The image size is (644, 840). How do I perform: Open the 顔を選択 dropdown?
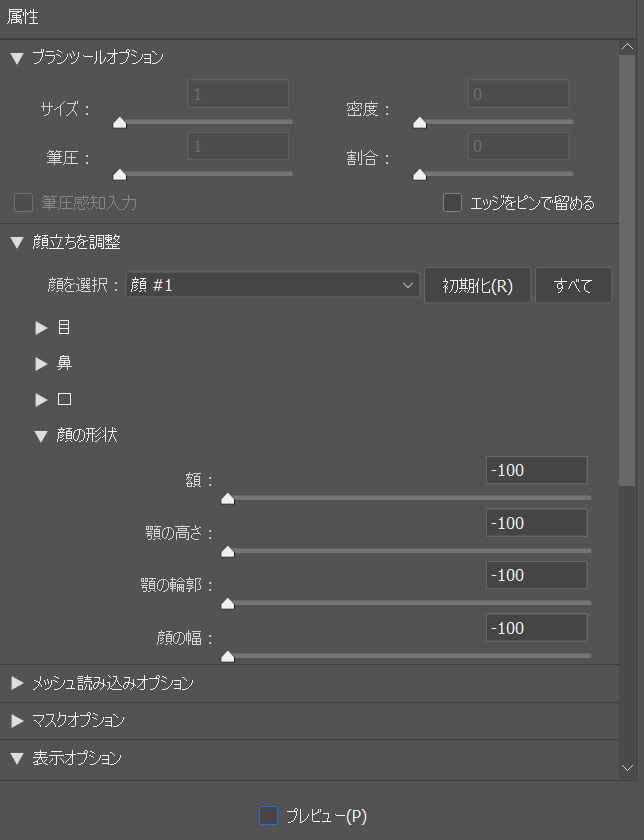click(x=273, y=285)
